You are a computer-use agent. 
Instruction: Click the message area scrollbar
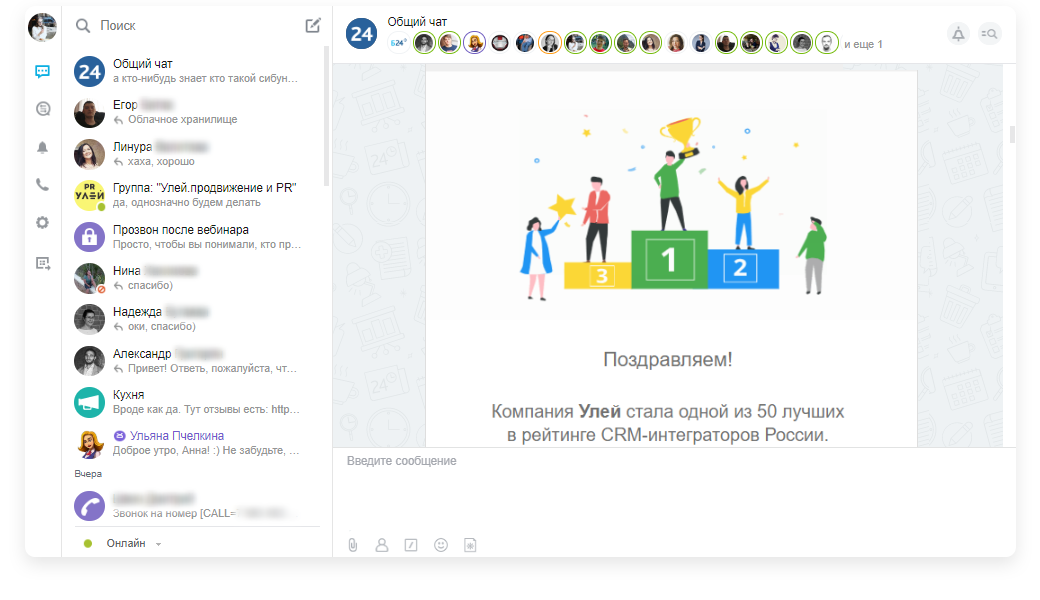pos(1012,134)
